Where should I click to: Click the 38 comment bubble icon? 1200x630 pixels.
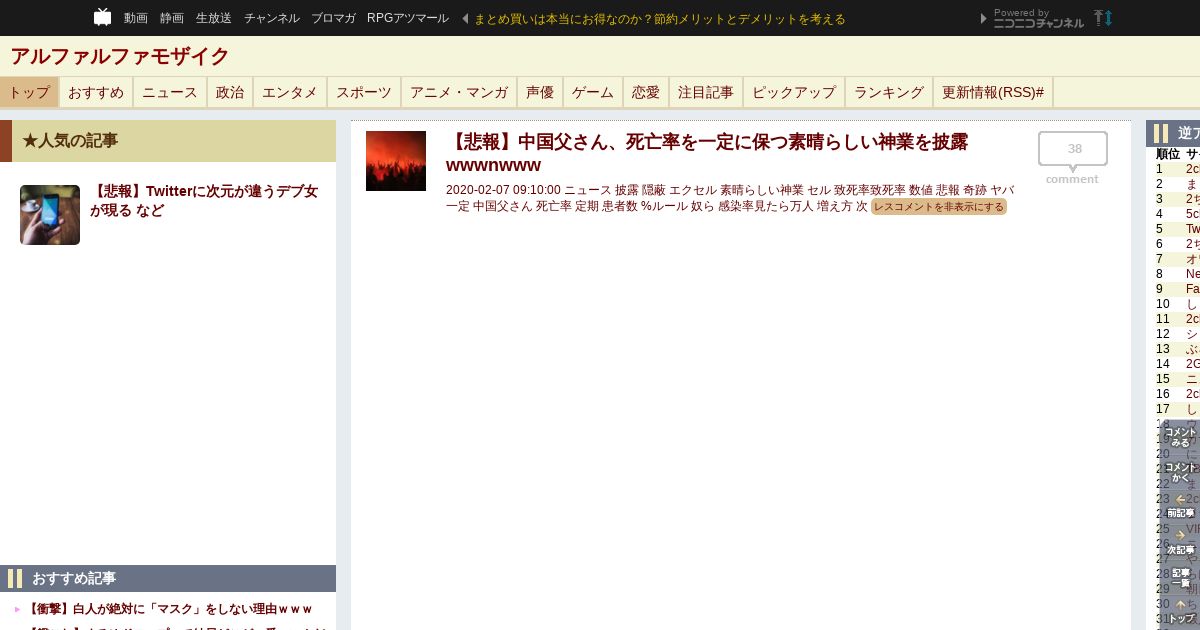pos(1073,150)
